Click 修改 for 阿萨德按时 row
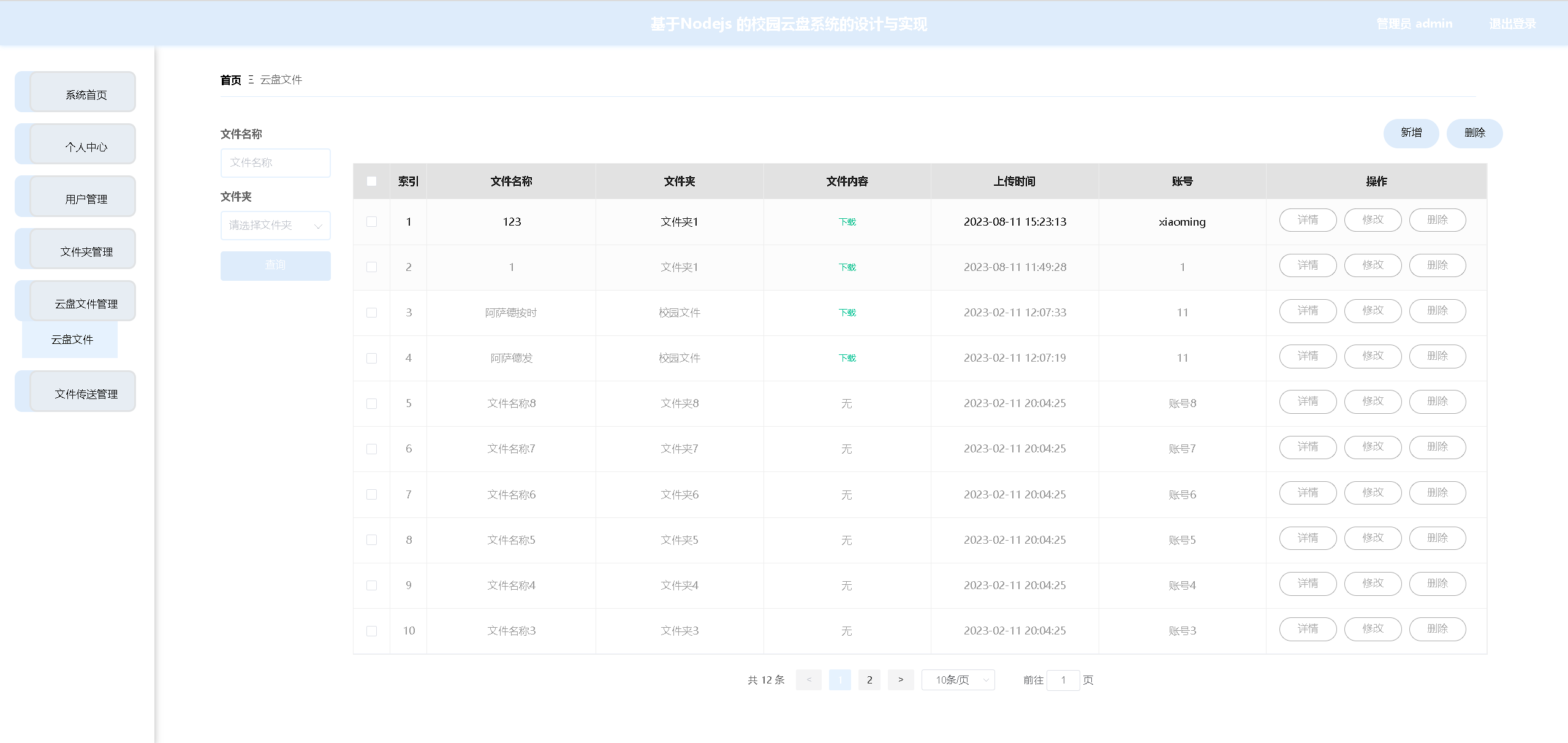This screenshot has width=1568, height=743. (x=1373, y=311)
